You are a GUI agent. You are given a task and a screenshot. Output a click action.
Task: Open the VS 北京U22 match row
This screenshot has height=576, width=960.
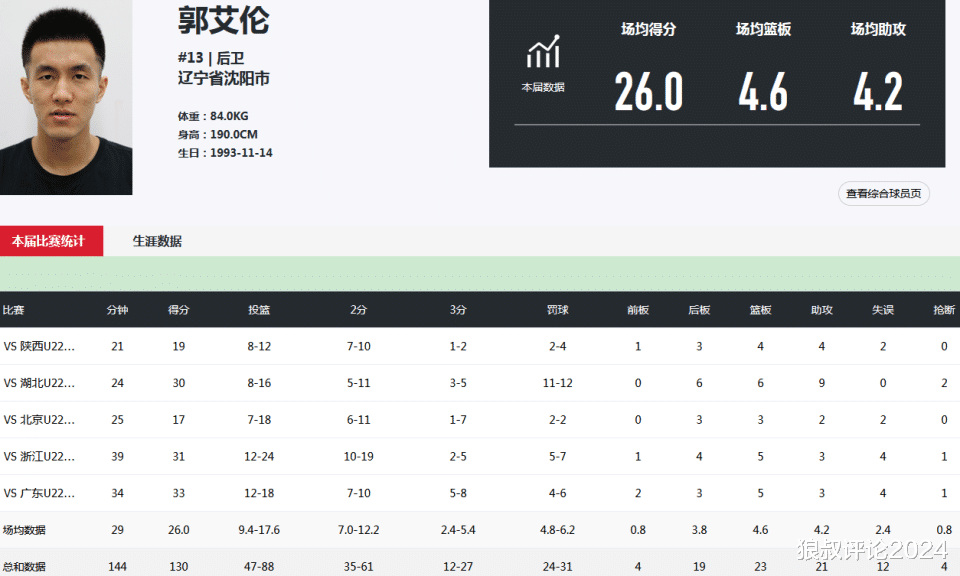pos(480,420)
